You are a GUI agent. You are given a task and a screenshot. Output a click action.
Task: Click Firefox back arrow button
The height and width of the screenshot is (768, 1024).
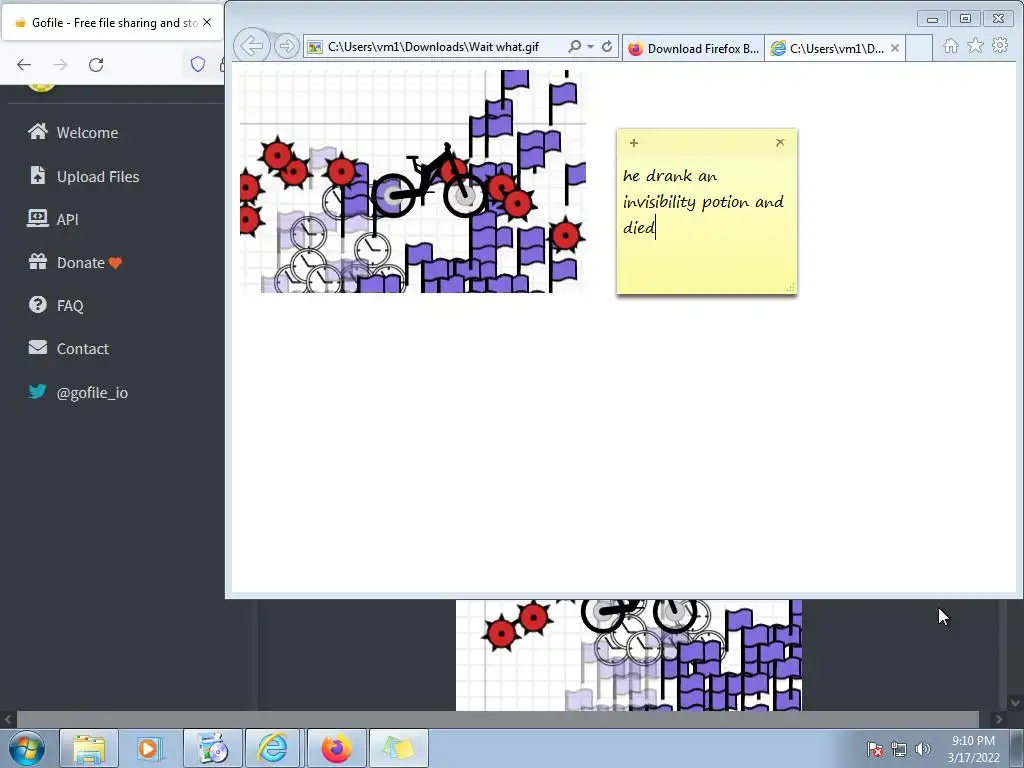click(24, 65)
